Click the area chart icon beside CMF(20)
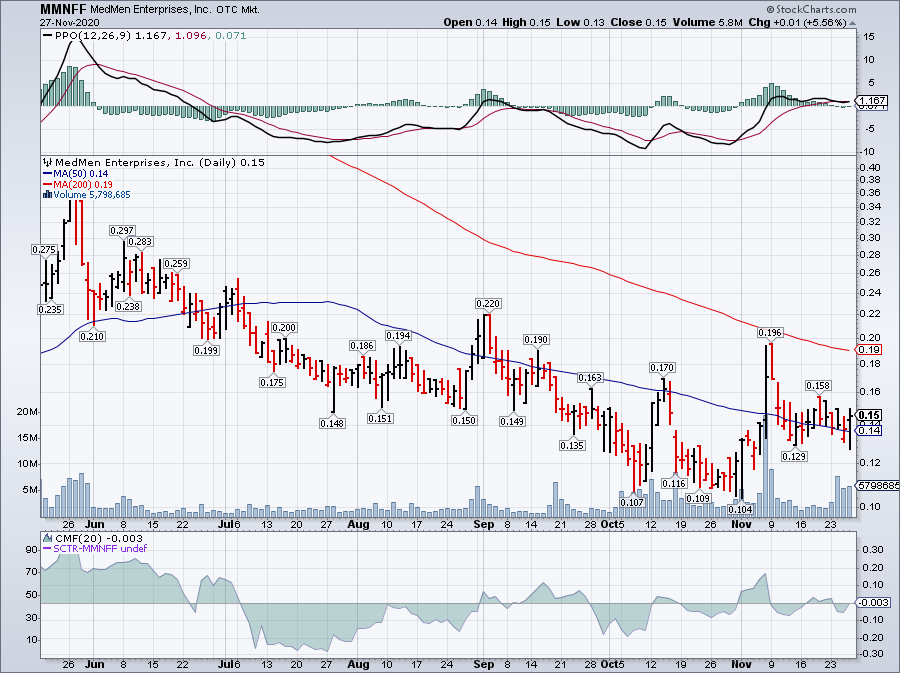 click(48, 538)
